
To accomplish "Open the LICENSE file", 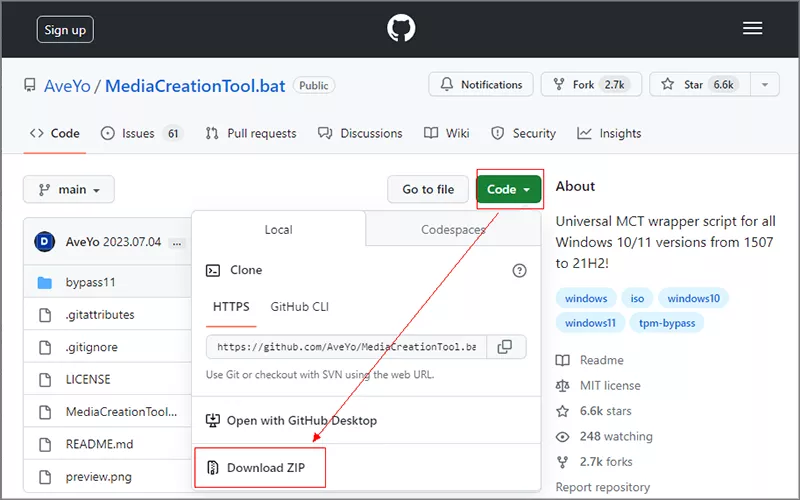I will click(88, 380).
